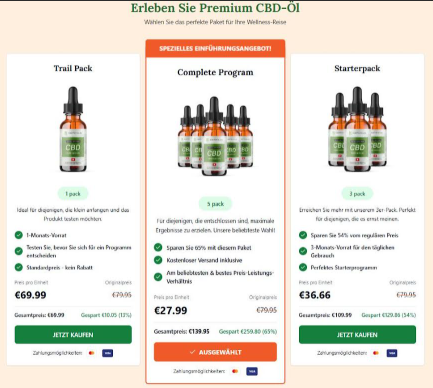Click checkmark beside Kostenloser Versand inklusive
The image size is (433, 388).
(x=158, y=260)
